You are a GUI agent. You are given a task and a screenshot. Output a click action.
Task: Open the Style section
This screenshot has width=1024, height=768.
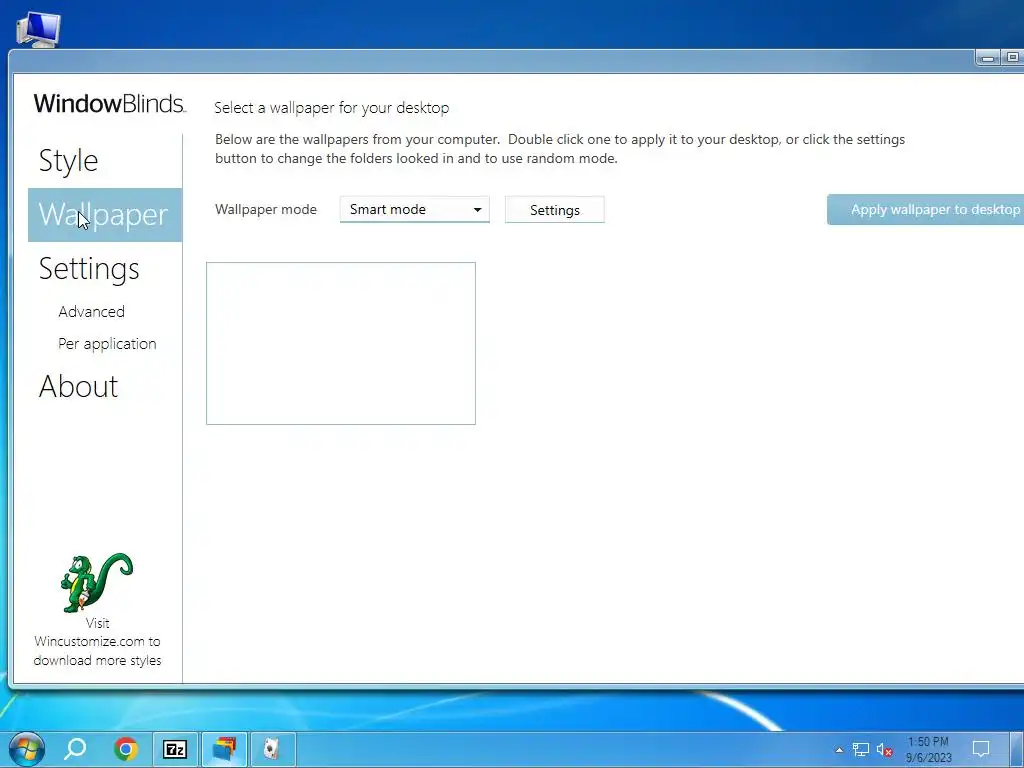[69, 161]
